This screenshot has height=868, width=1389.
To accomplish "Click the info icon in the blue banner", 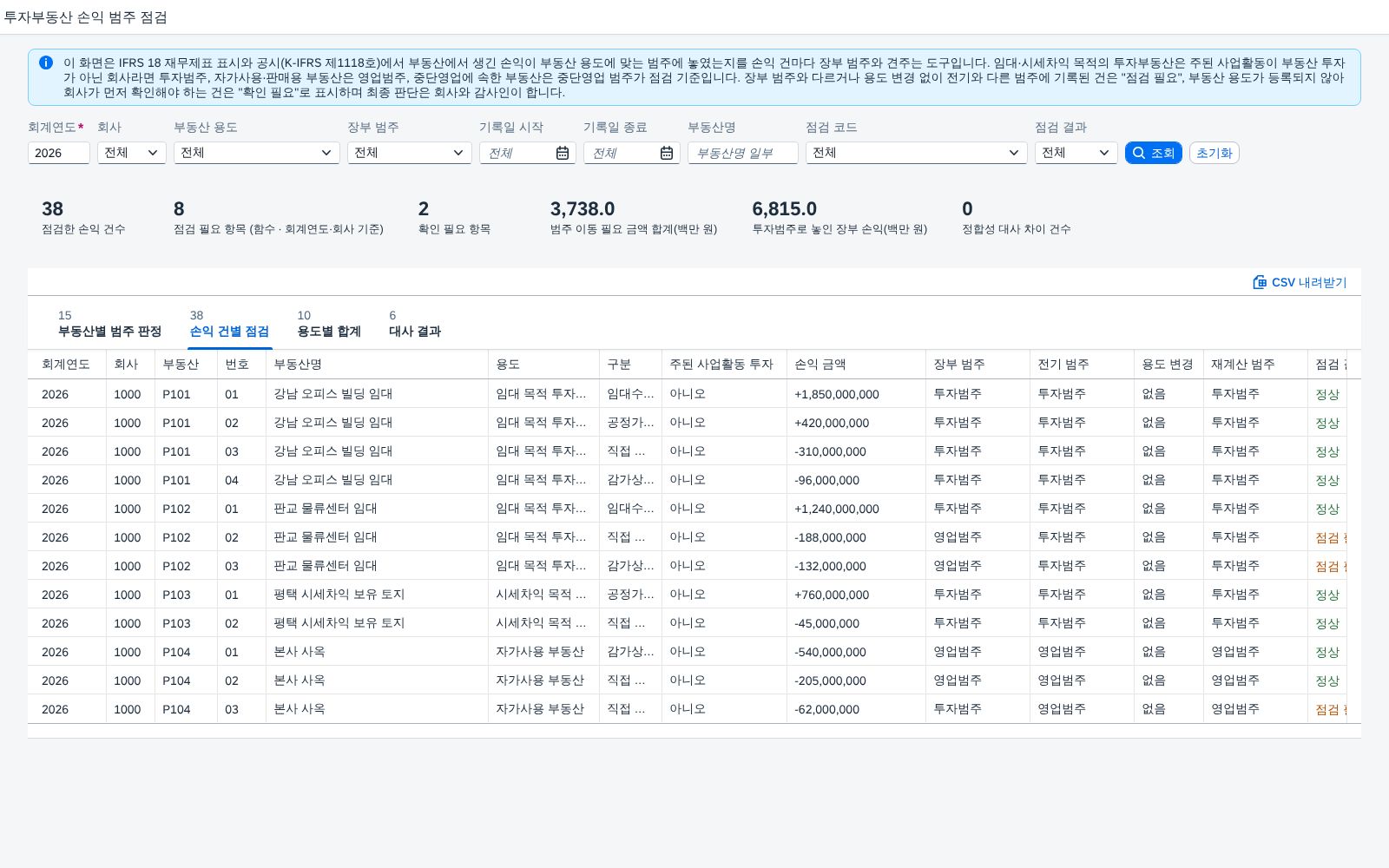I will pos(46,62).
